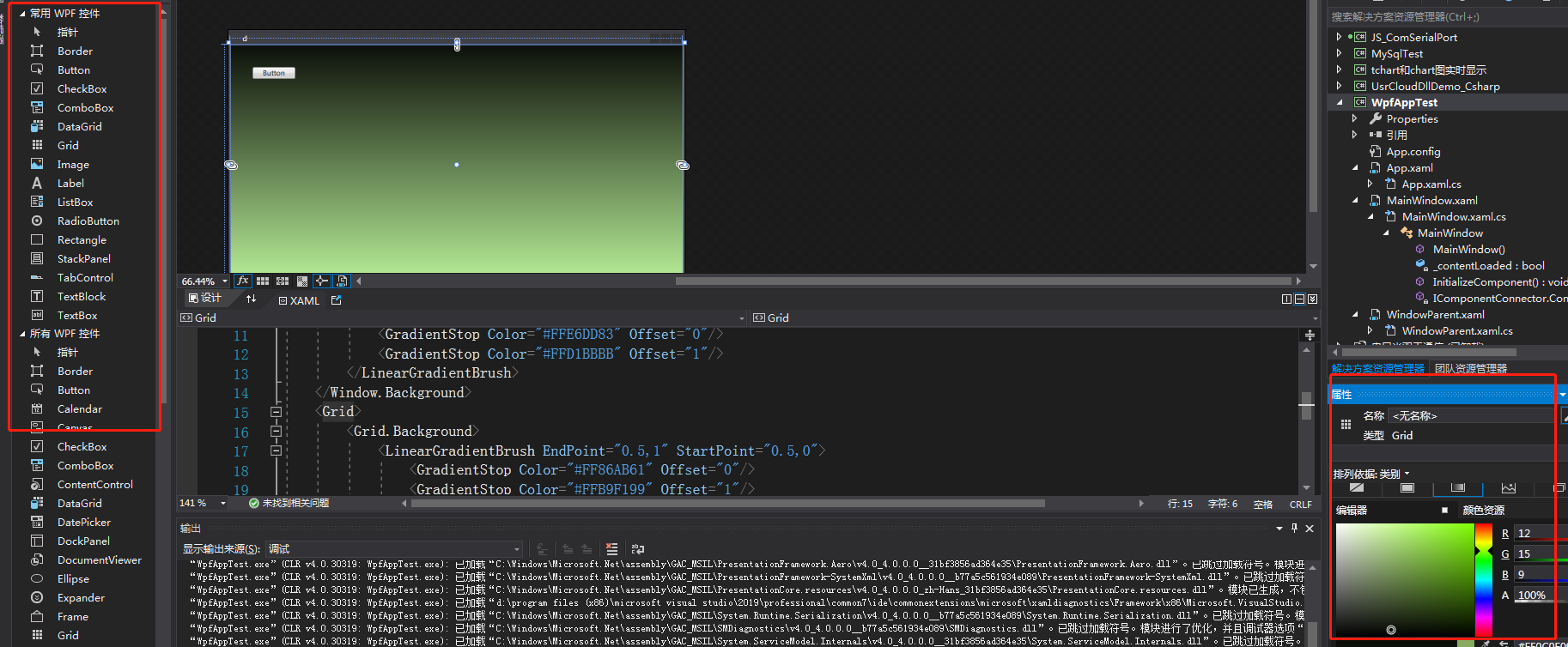Screen dimensions: 1568x647
Task: Click solution explorer search box
Action: pyautogui.click(x=1446, y=16)
